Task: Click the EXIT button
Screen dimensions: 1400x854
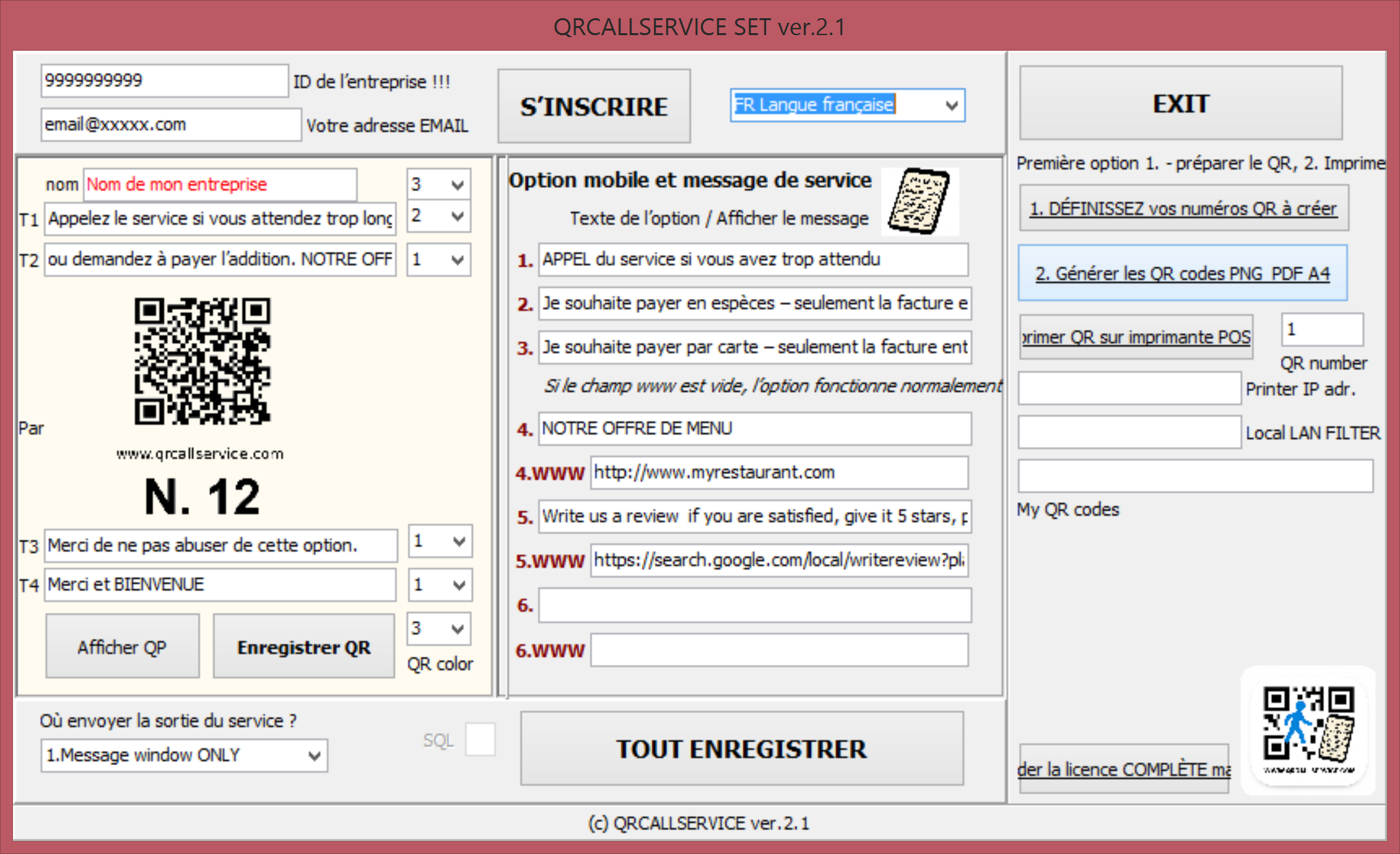Action: coord(1180,103)
